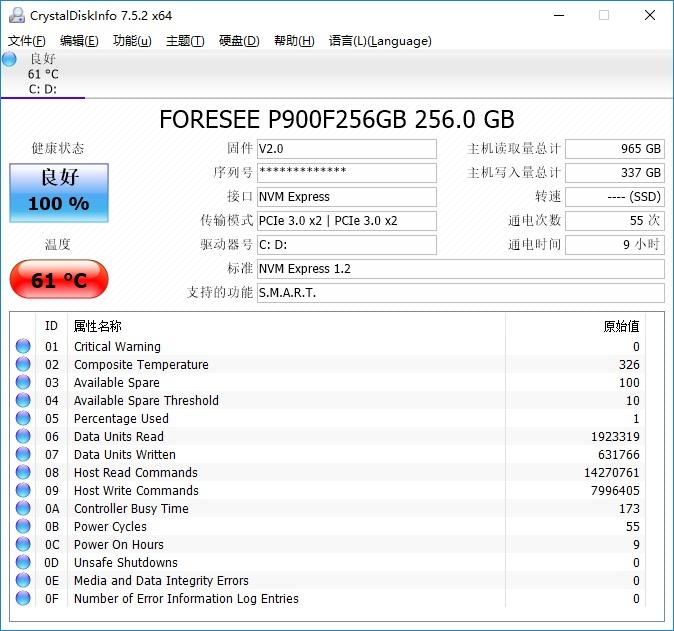Open the 硬盘(D) menu
Screen dimensions: 674x631
(x=239, y=41)
